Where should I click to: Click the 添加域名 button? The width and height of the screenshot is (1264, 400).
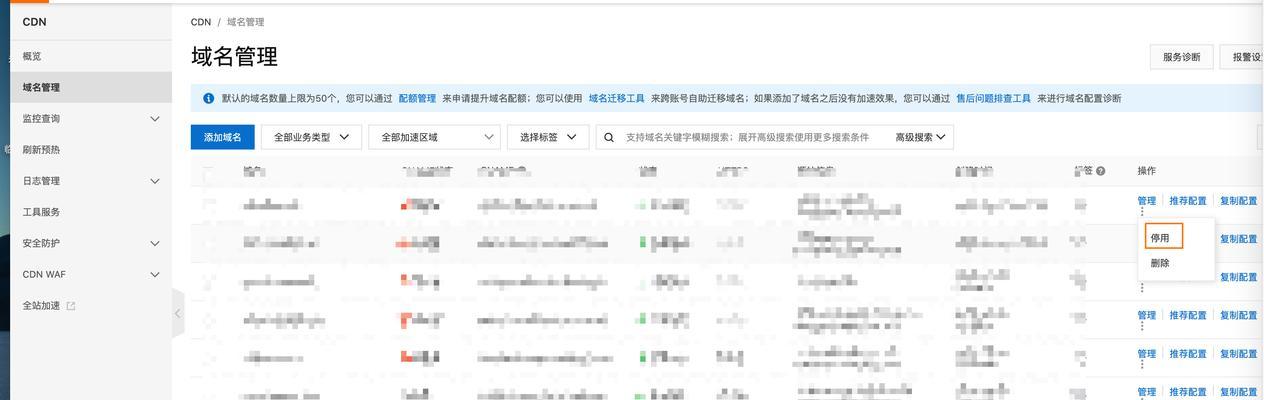click(x=223, y=137)
